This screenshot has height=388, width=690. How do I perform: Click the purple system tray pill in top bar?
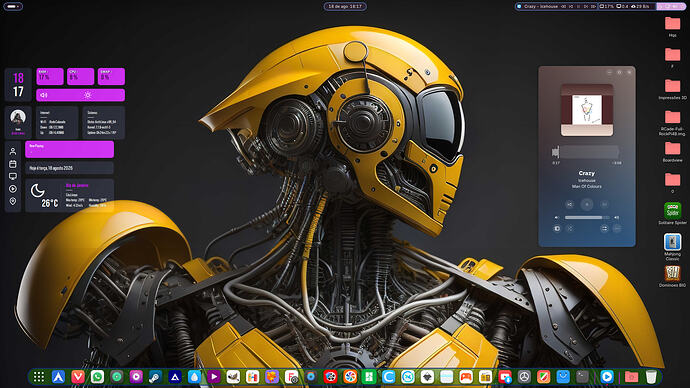coord(671,6)
